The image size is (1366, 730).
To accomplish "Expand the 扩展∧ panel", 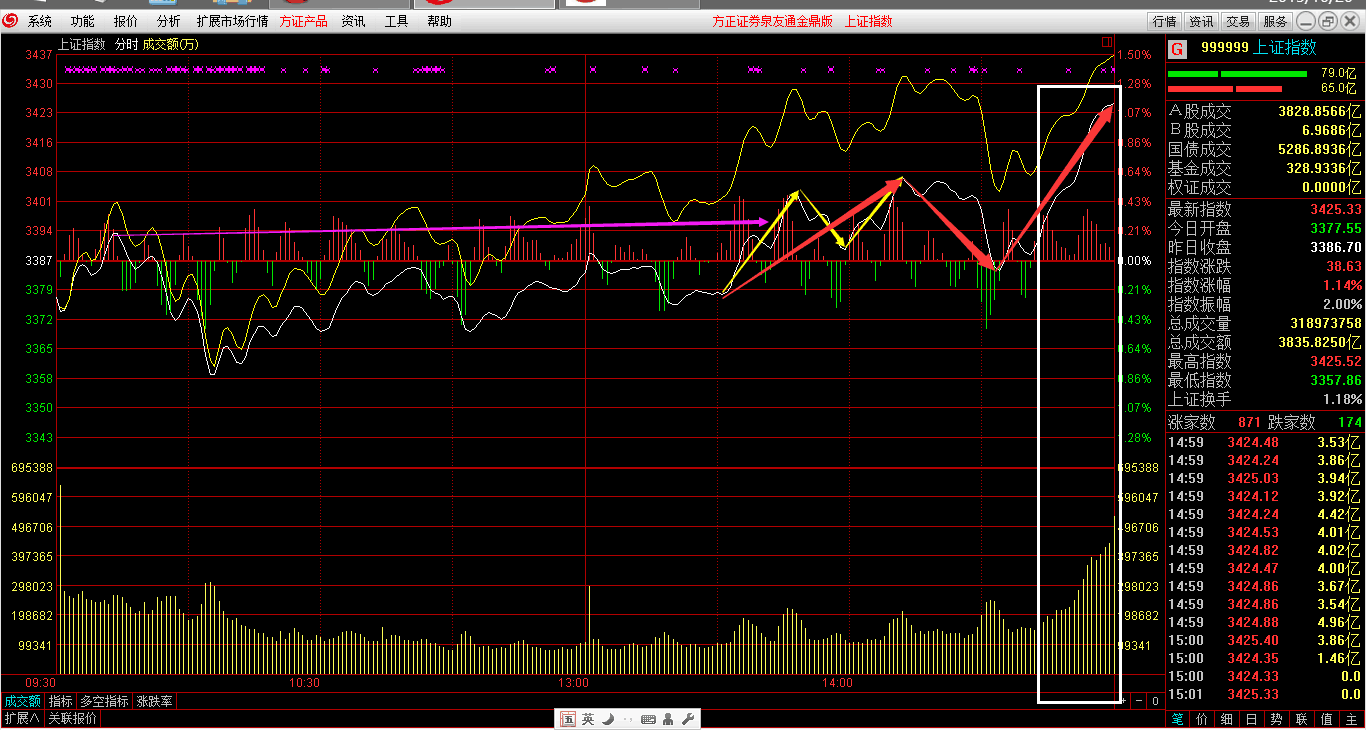I will click(22, 718).
